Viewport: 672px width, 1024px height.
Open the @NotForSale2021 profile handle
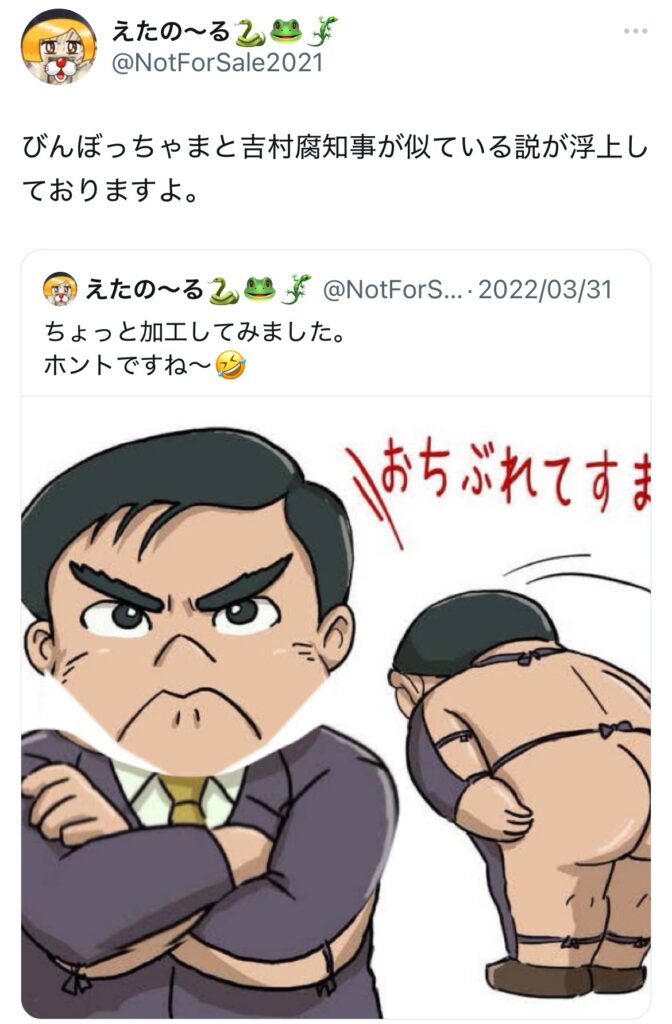[x=217, y=63]
